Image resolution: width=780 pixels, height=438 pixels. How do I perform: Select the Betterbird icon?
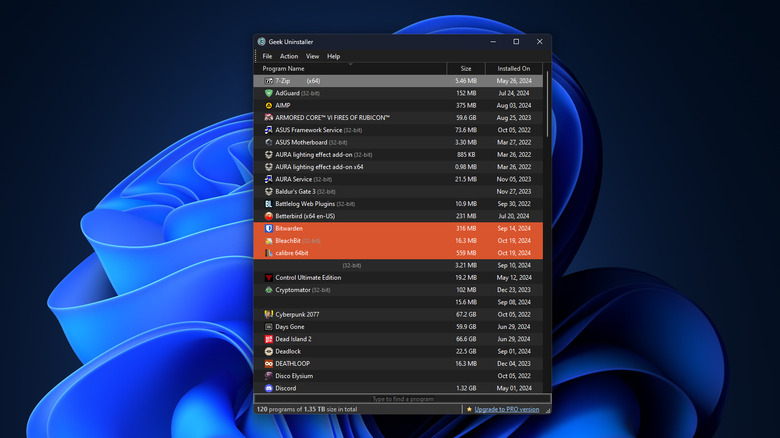(269, 216)
